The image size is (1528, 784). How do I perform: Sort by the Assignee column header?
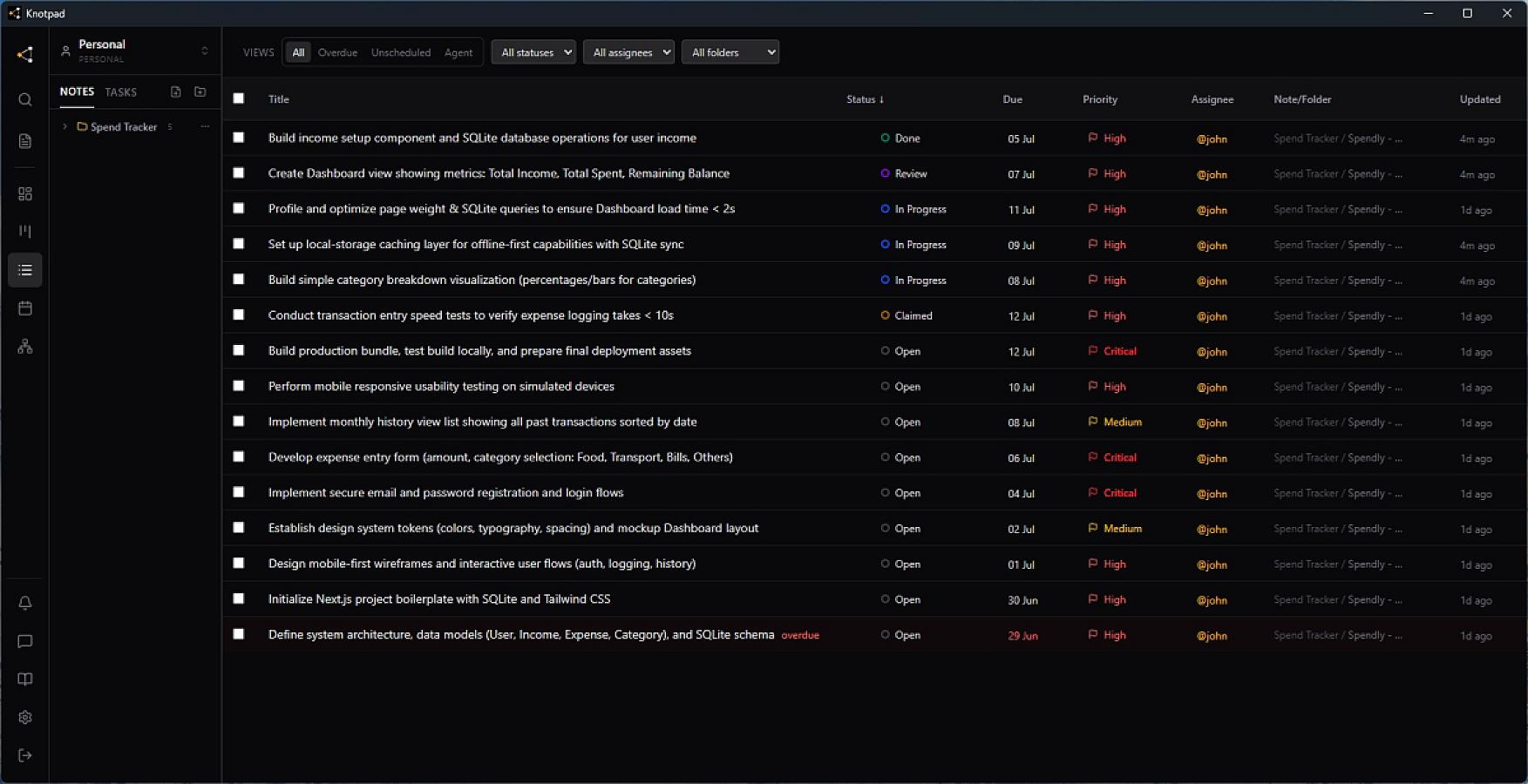1212,99
